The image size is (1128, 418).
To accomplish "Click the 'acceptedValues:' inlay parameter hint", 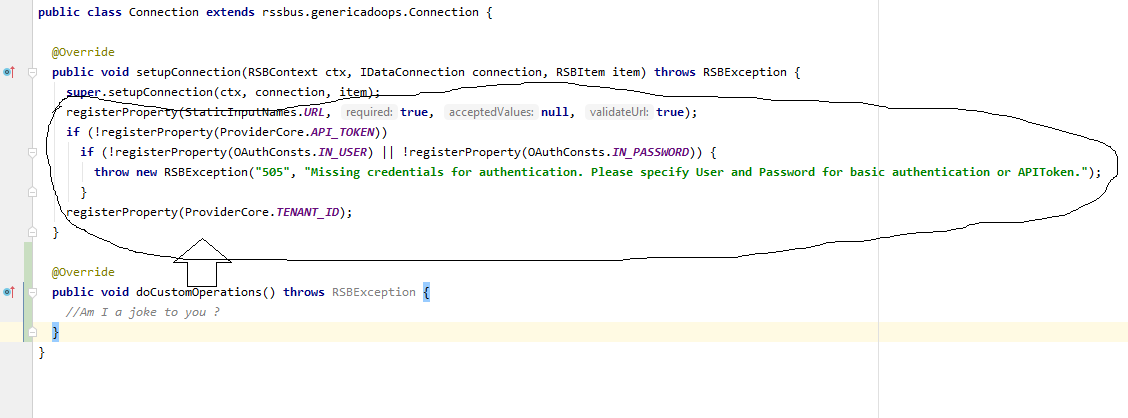I will pos(490,112).
